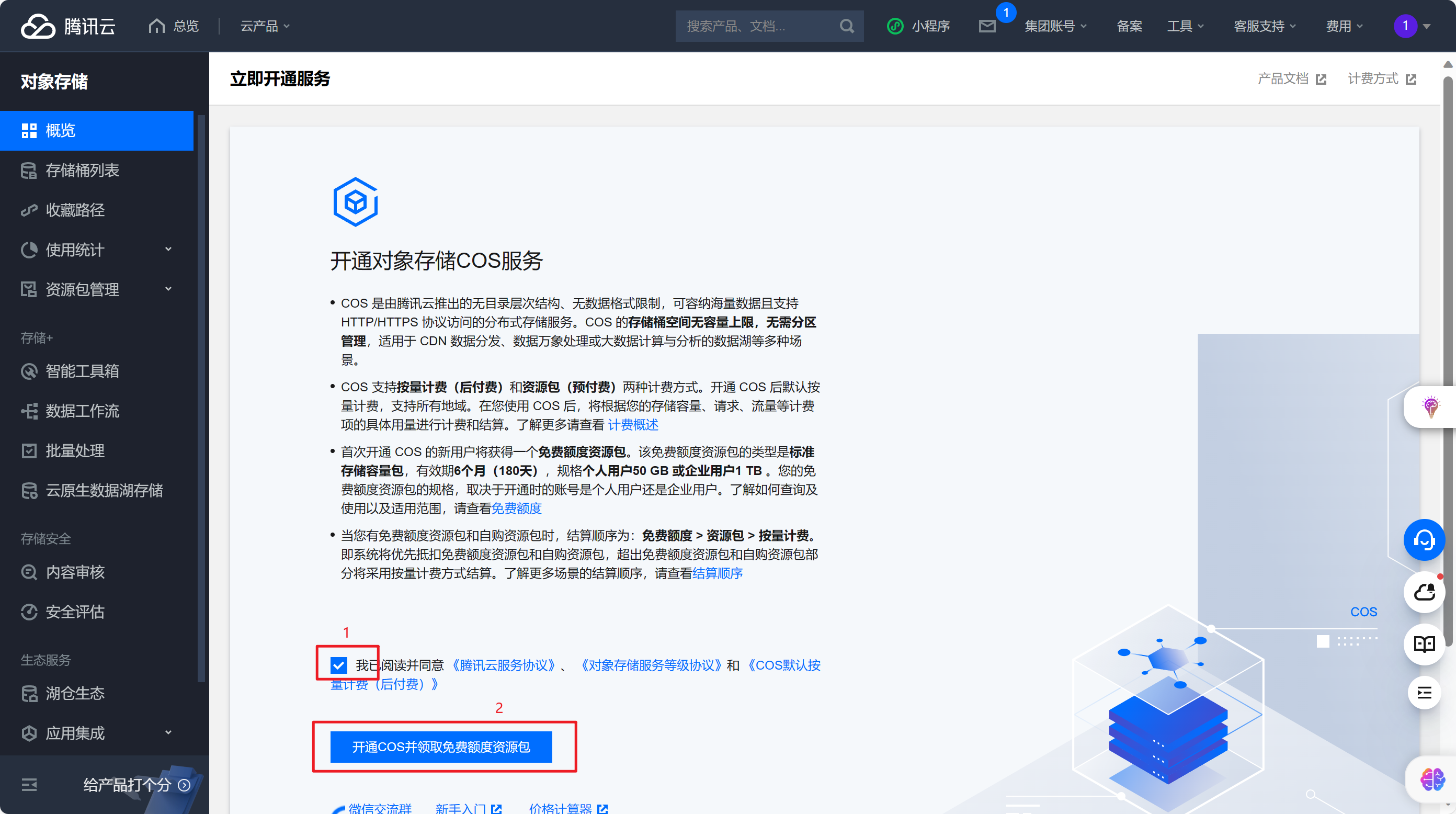Open the mail notifications icon
The width and height of the screenshot is (1456, 814).
pyautogui.click(x=987, y=26)
